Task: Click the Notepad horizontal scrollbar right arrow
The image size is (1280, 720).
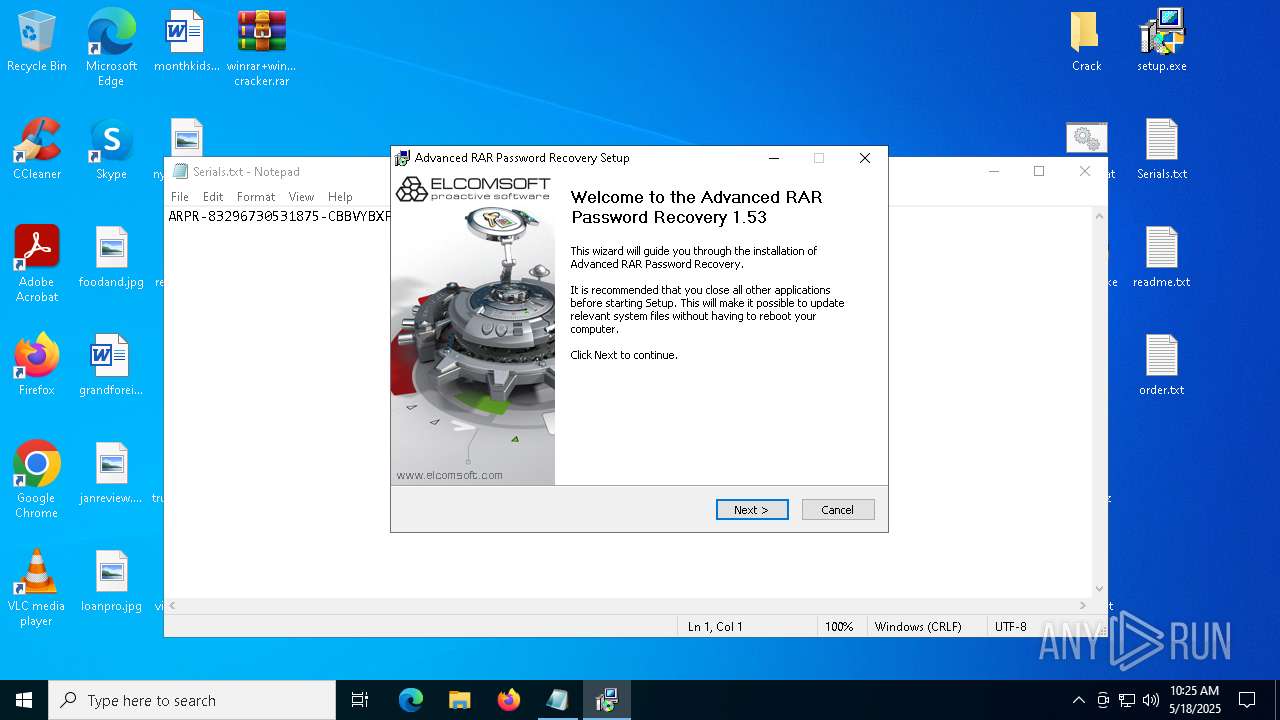Action: click(x=1083, y=606)
